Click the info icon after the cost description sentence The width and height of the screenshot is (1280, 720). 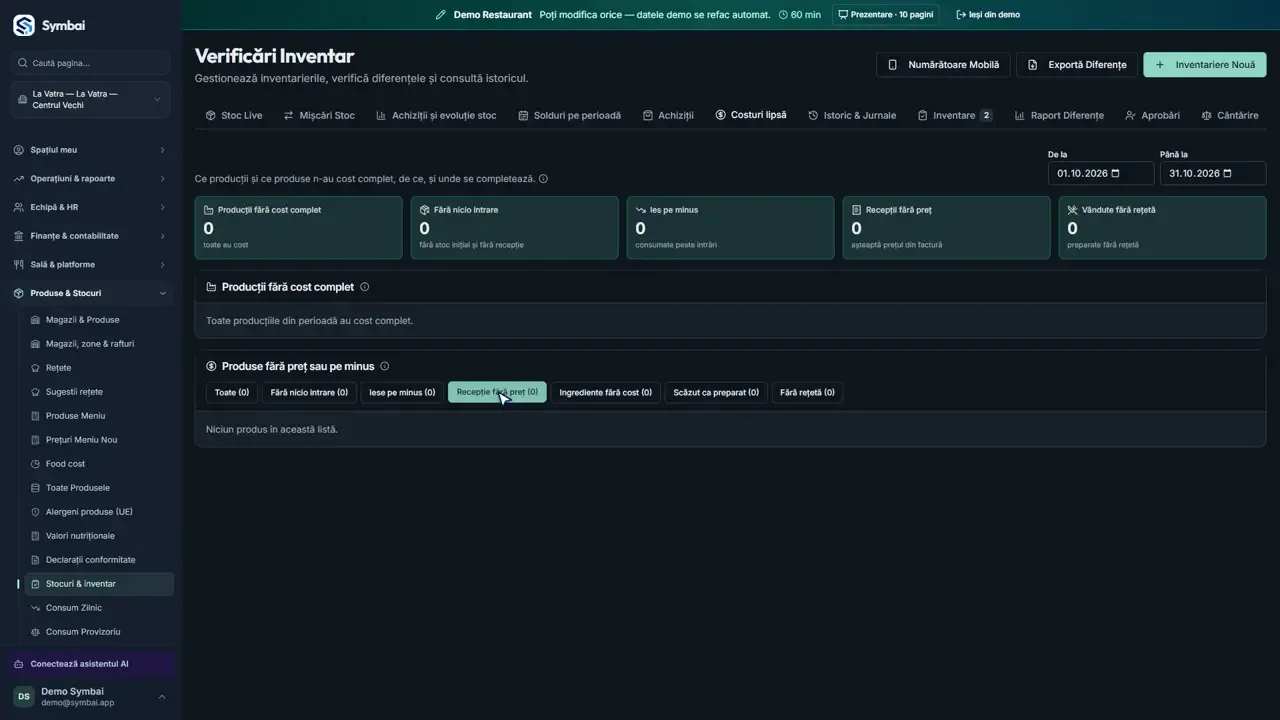pyautogui.click(x=543, y=179)
